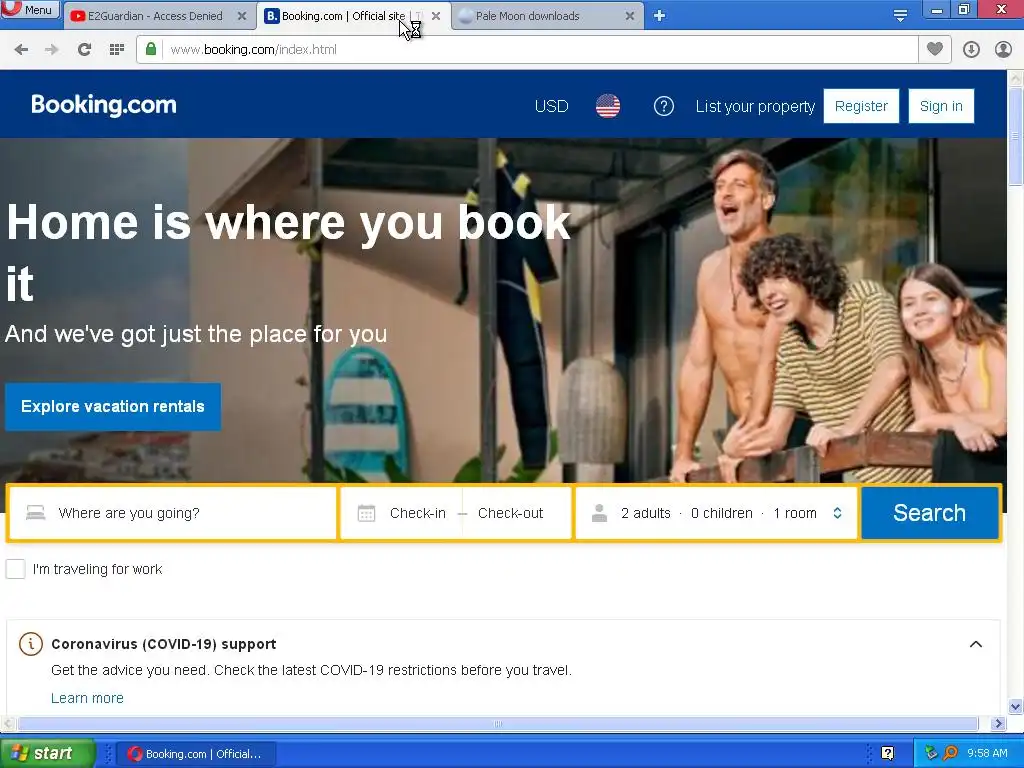Click vertical scrollbar up arrow

pyautogui.click(x=1016, y=78)
